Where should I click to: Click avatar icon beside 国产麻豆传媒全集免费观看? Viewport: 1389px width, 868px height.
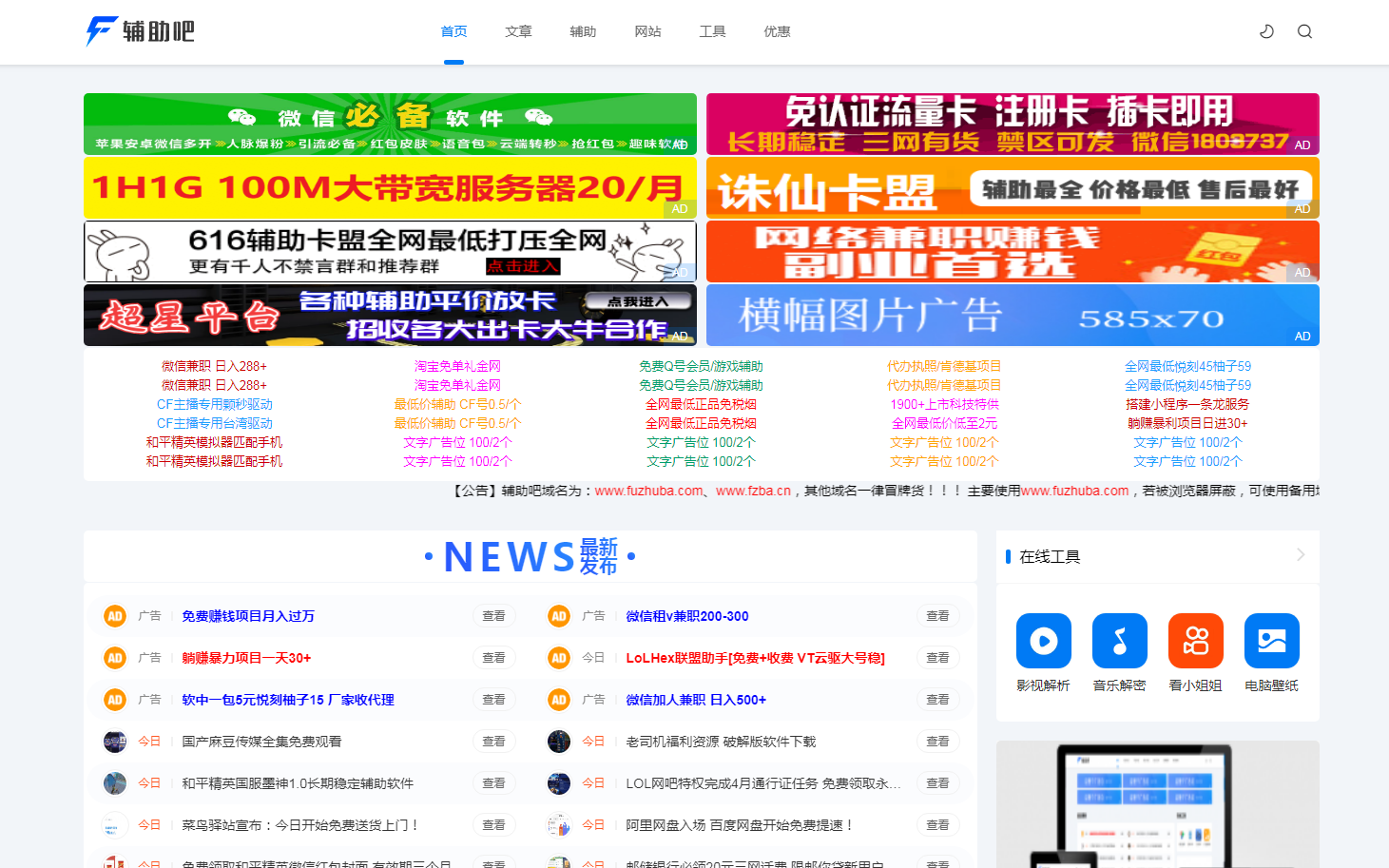pyautogui.click(x=115, y=742)
